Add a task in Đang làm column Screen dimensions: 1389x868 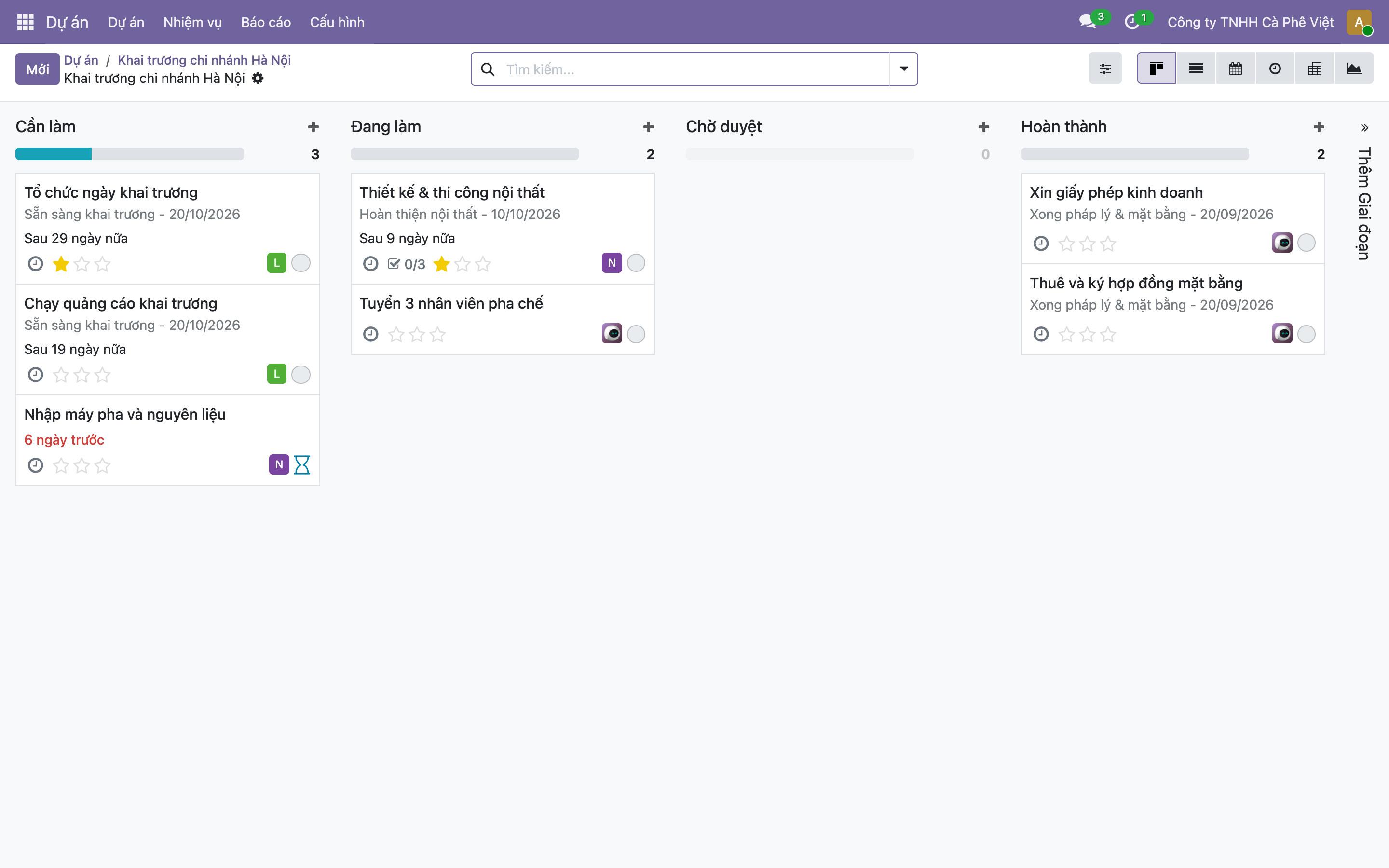(649, 127)
